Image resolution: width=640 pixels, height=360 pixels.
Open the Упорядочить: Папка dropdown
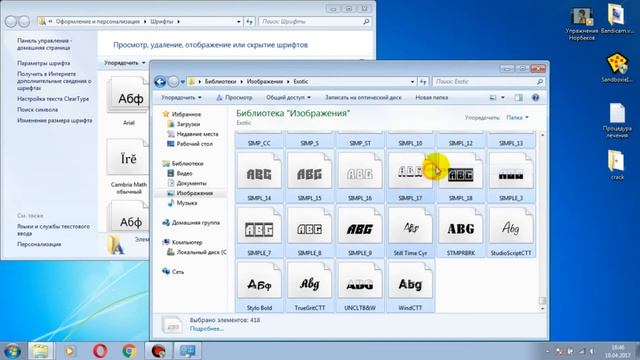coord(517,118)
